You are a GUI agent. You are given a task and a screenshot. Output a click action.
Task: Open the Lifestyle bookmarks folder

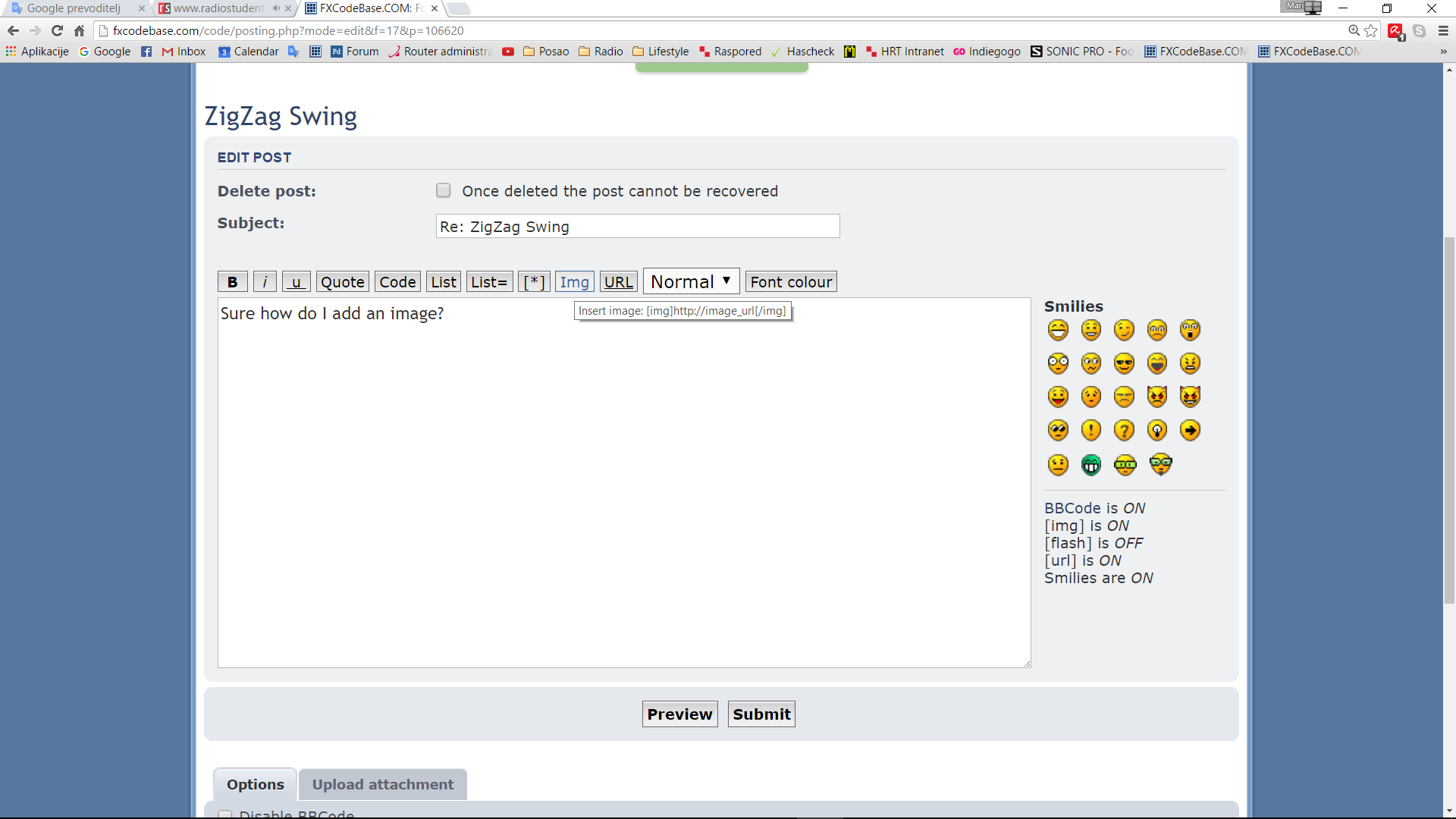click(661, 52)
